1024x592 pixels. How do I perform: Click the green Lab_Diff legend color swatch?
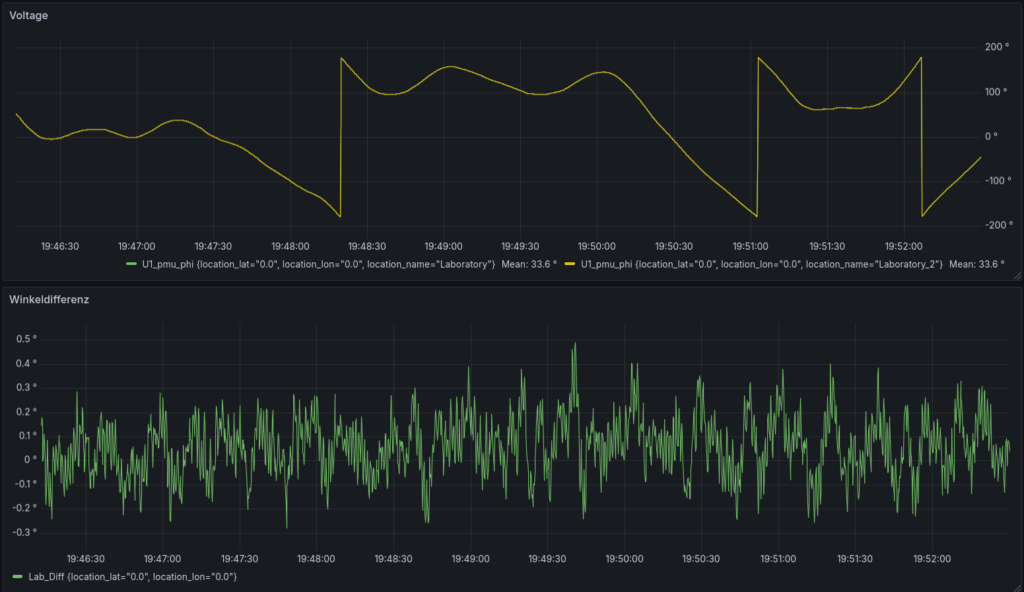[19, 577]
